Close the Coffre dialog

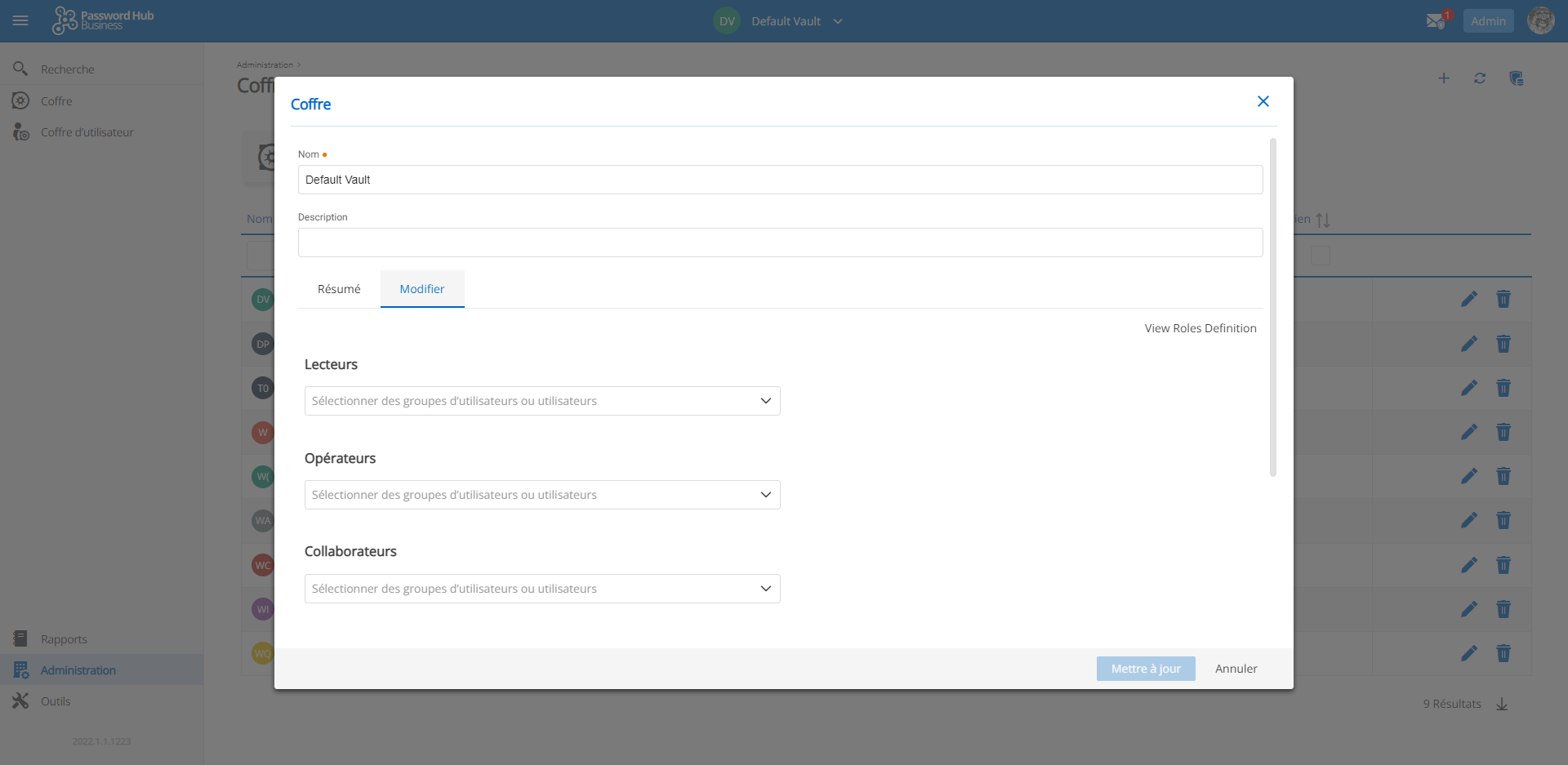(x=1263, y=101)
